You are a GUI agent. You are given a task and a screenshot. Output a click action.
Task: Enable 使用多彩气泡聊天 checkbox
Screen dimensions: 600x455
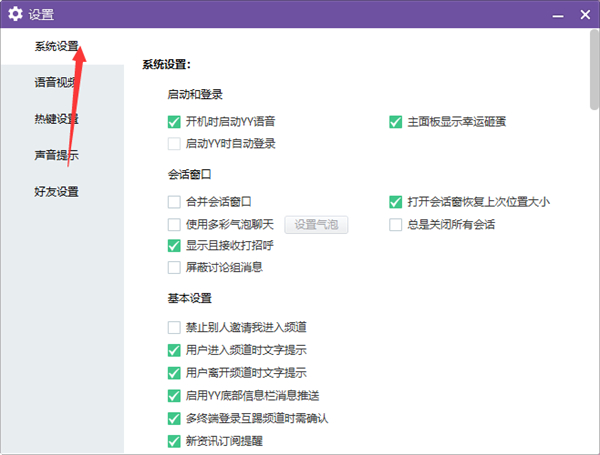tap(175, 224)
